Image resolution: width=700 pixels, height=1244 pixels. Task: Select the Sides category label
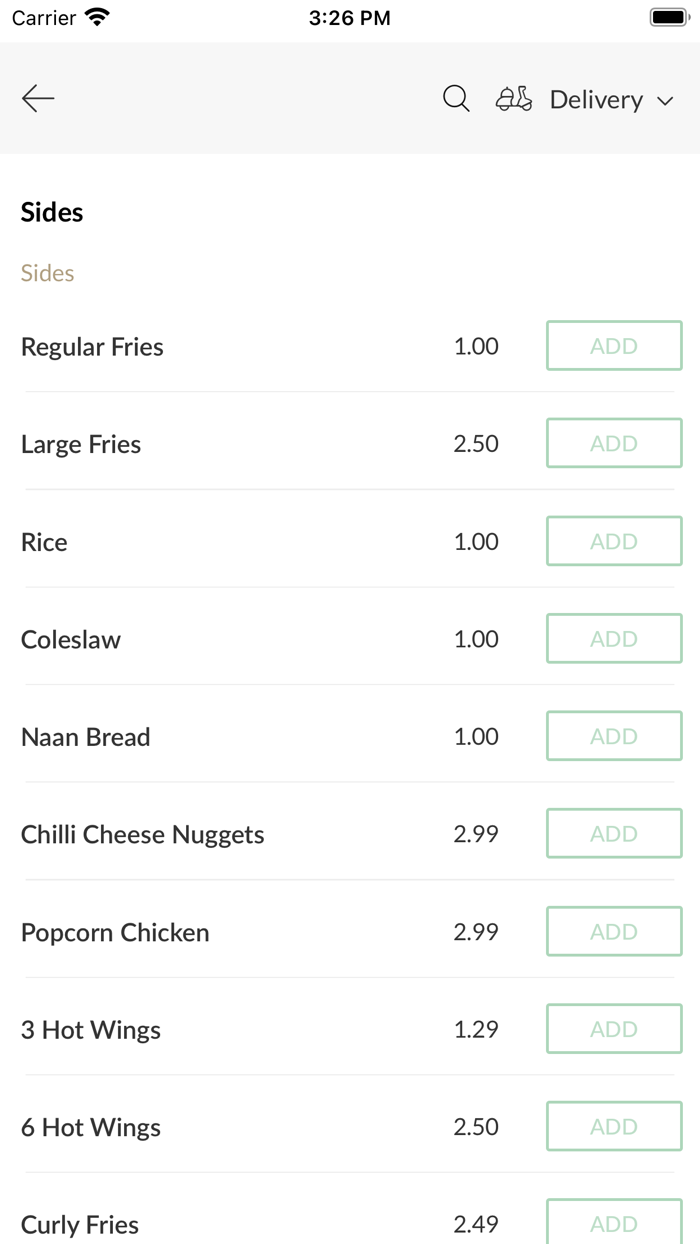coord(46,272)
